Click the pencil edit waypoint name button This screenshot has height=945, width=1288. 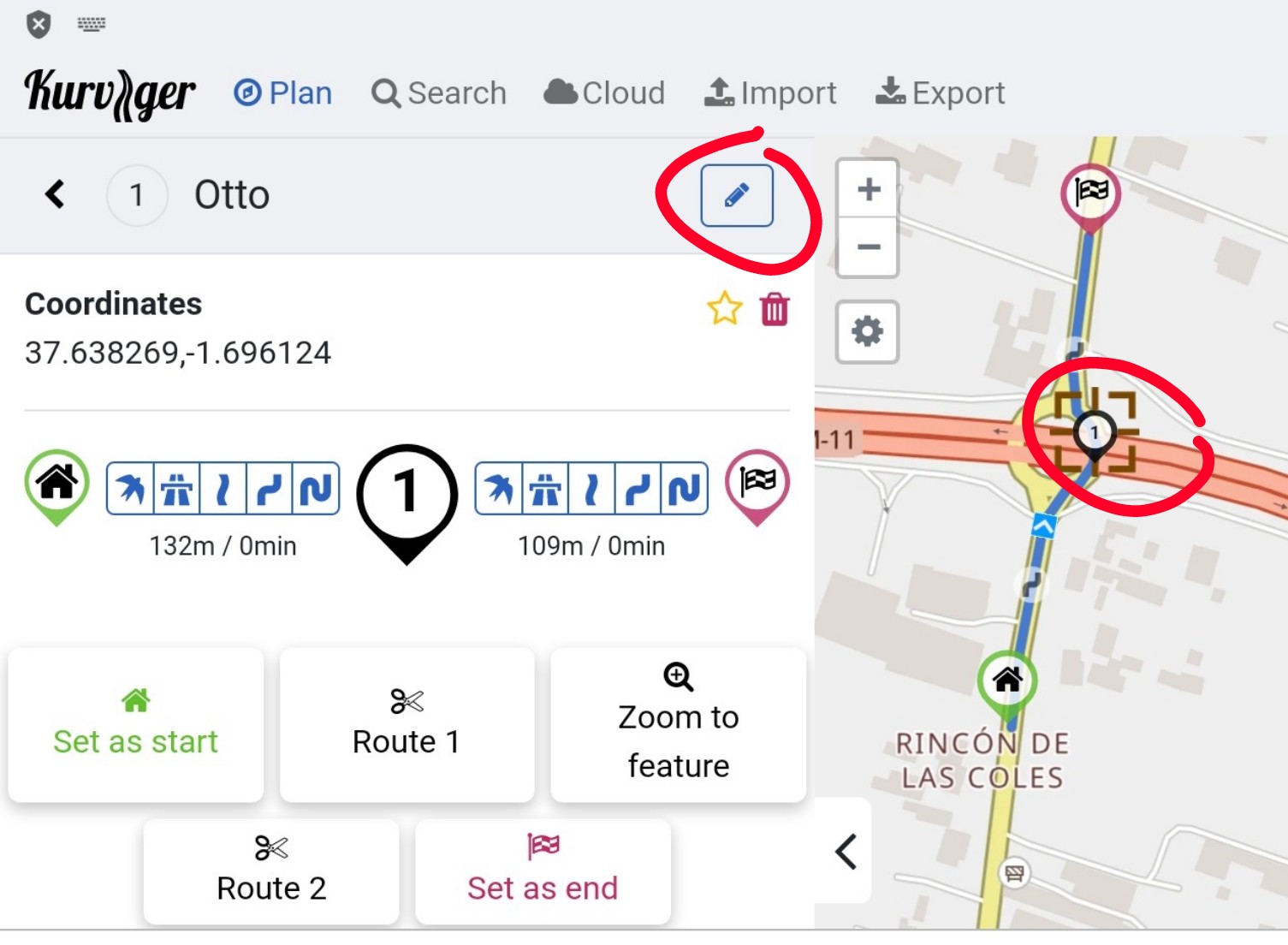point(736,196)
